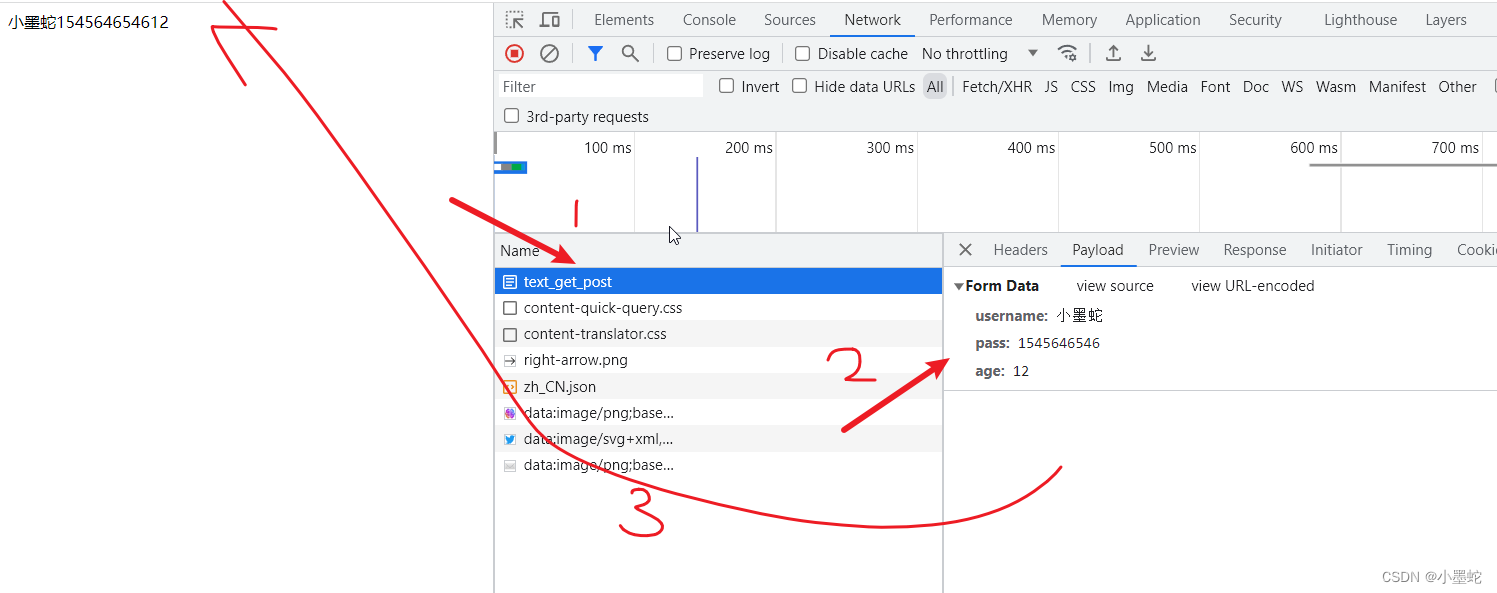Check the Invert filter checkbox
1497x593 pixels.
727,86
